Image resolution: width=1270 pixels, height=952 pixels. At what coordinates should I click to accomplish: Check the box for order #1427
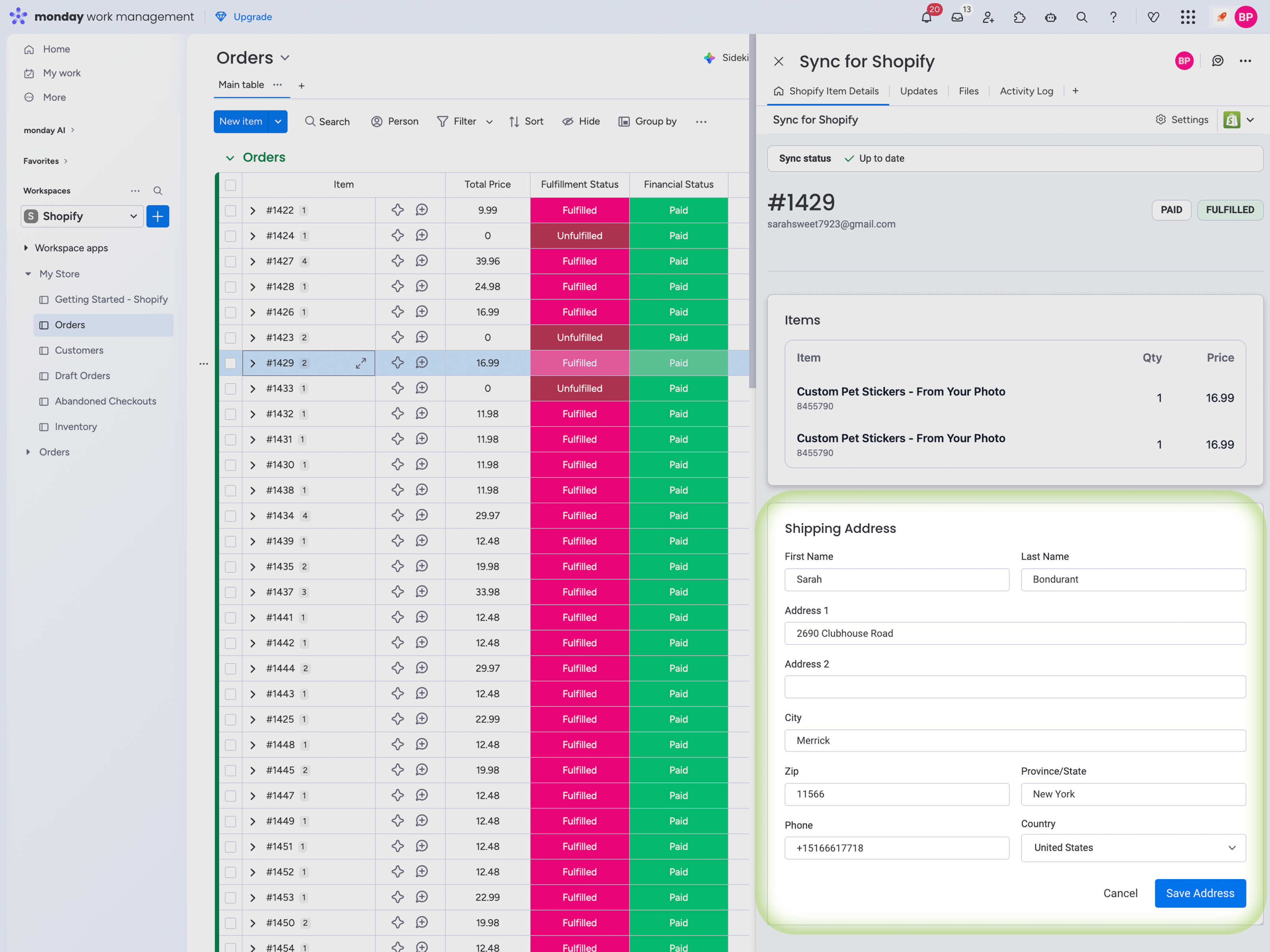230,262
